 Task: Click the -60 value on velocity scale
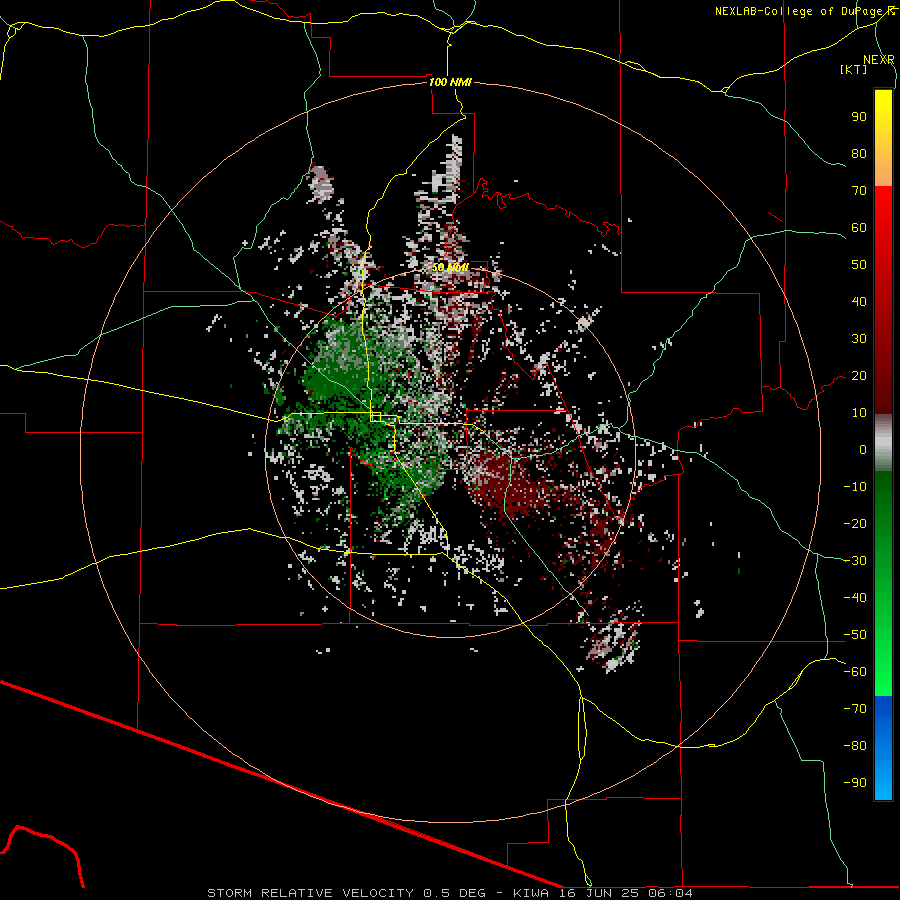(x=855, y=672)
